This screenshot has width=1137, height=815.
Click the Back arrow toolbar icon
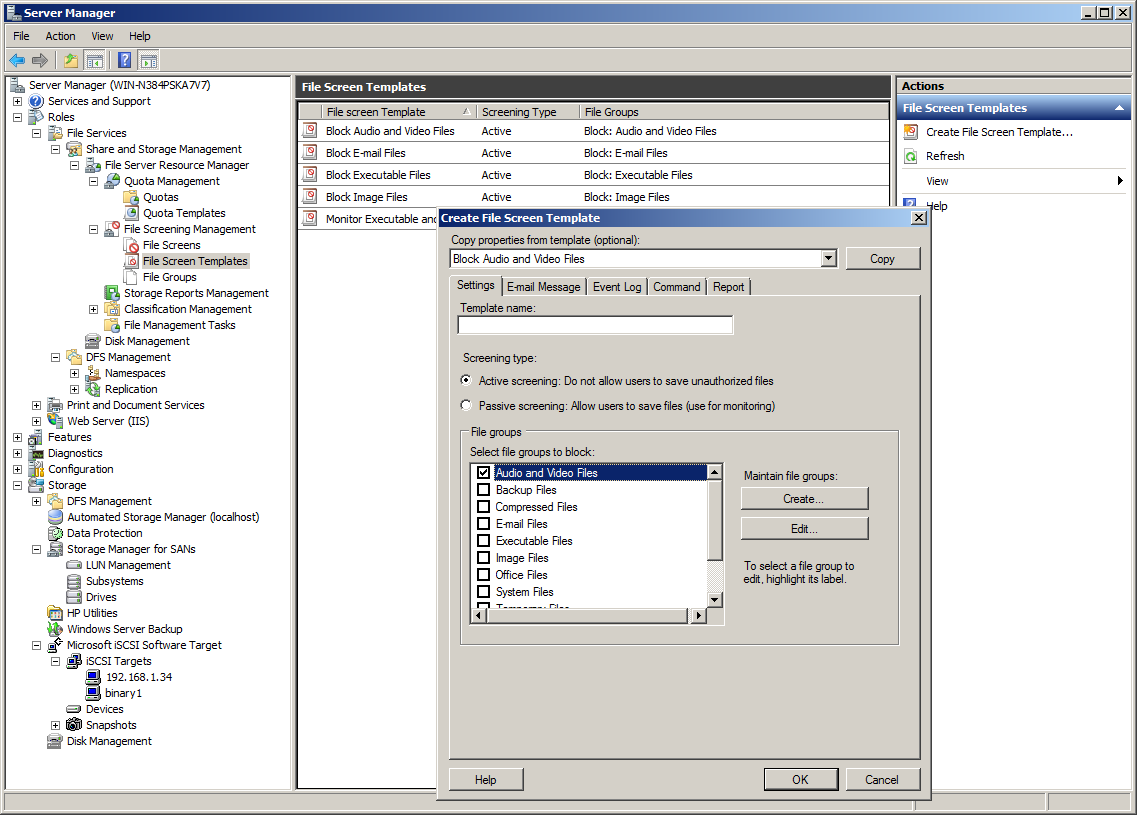[17, 60]
